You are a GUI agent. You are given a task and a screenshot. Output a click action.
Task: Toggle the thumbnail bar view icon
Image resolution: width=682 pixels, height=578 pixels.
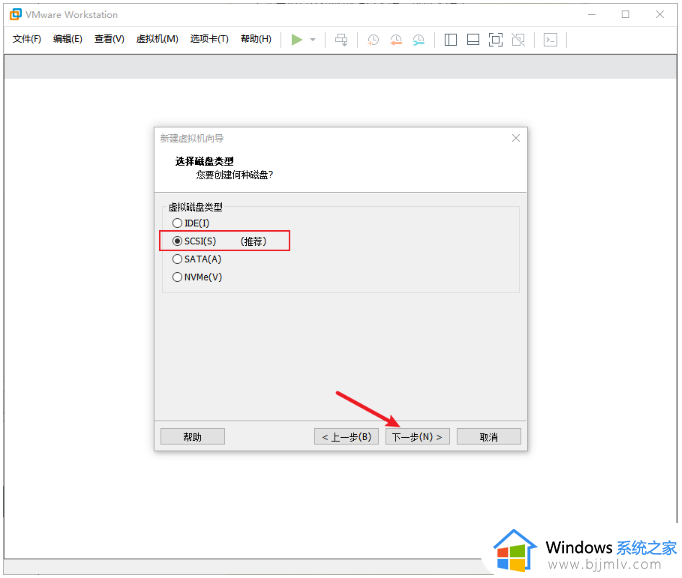[x=473, y=40]
